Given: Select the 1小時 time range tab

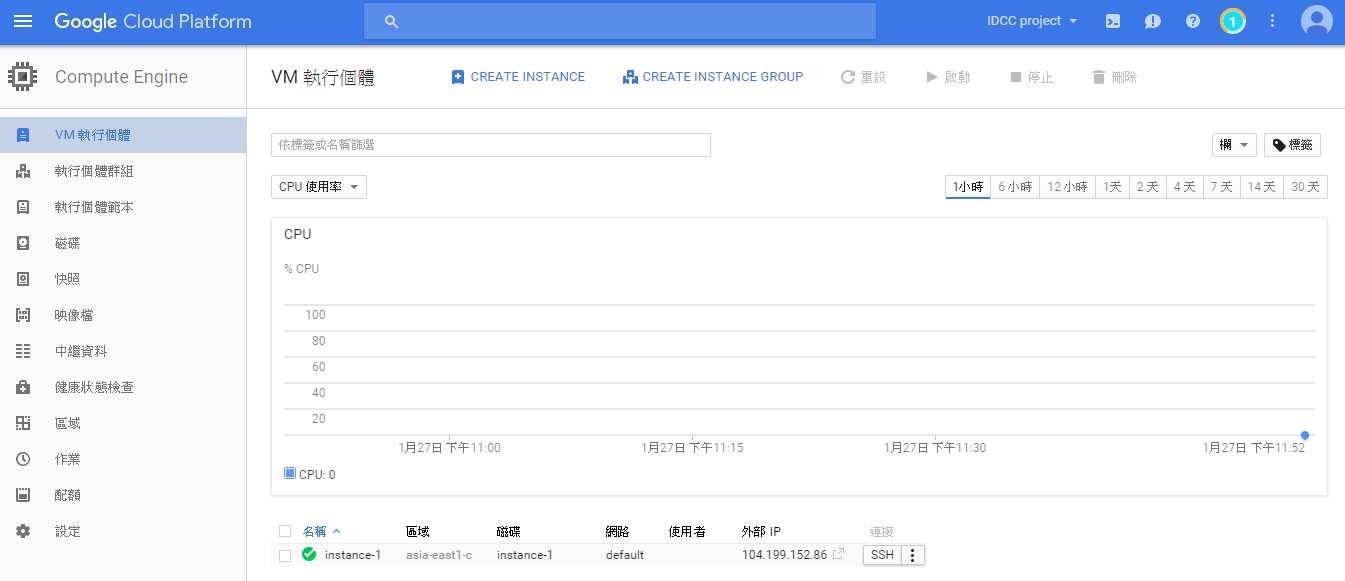Looking at the screenshot, I should click(x=968, y=187).
